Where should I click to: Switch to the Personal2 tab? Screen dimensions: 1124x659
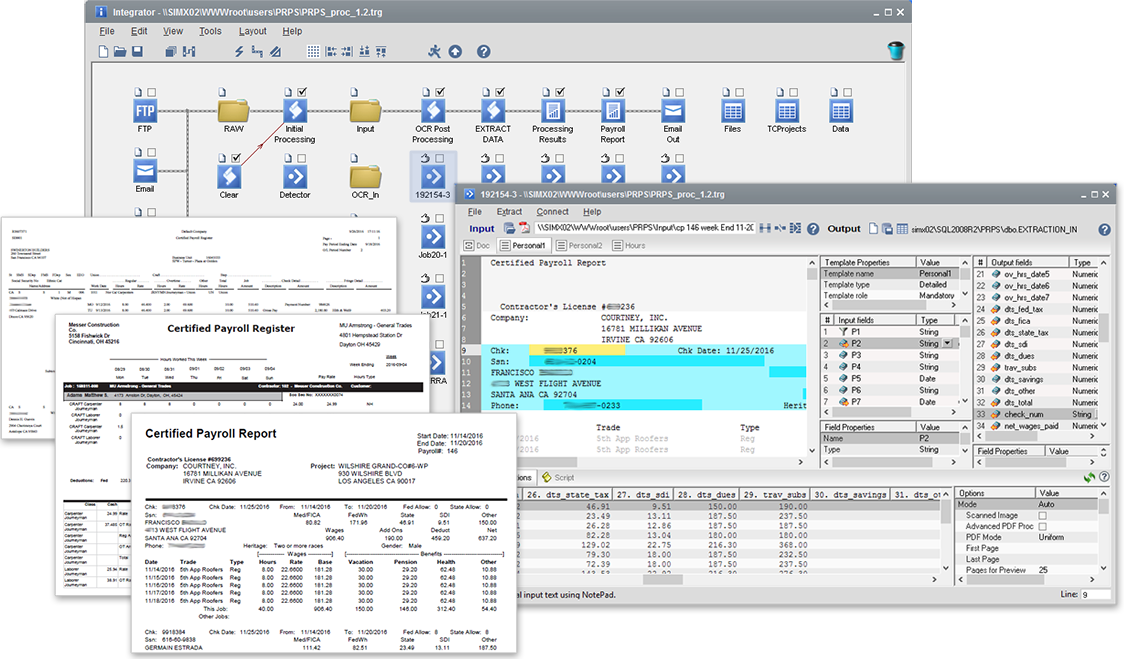point(579,245)
